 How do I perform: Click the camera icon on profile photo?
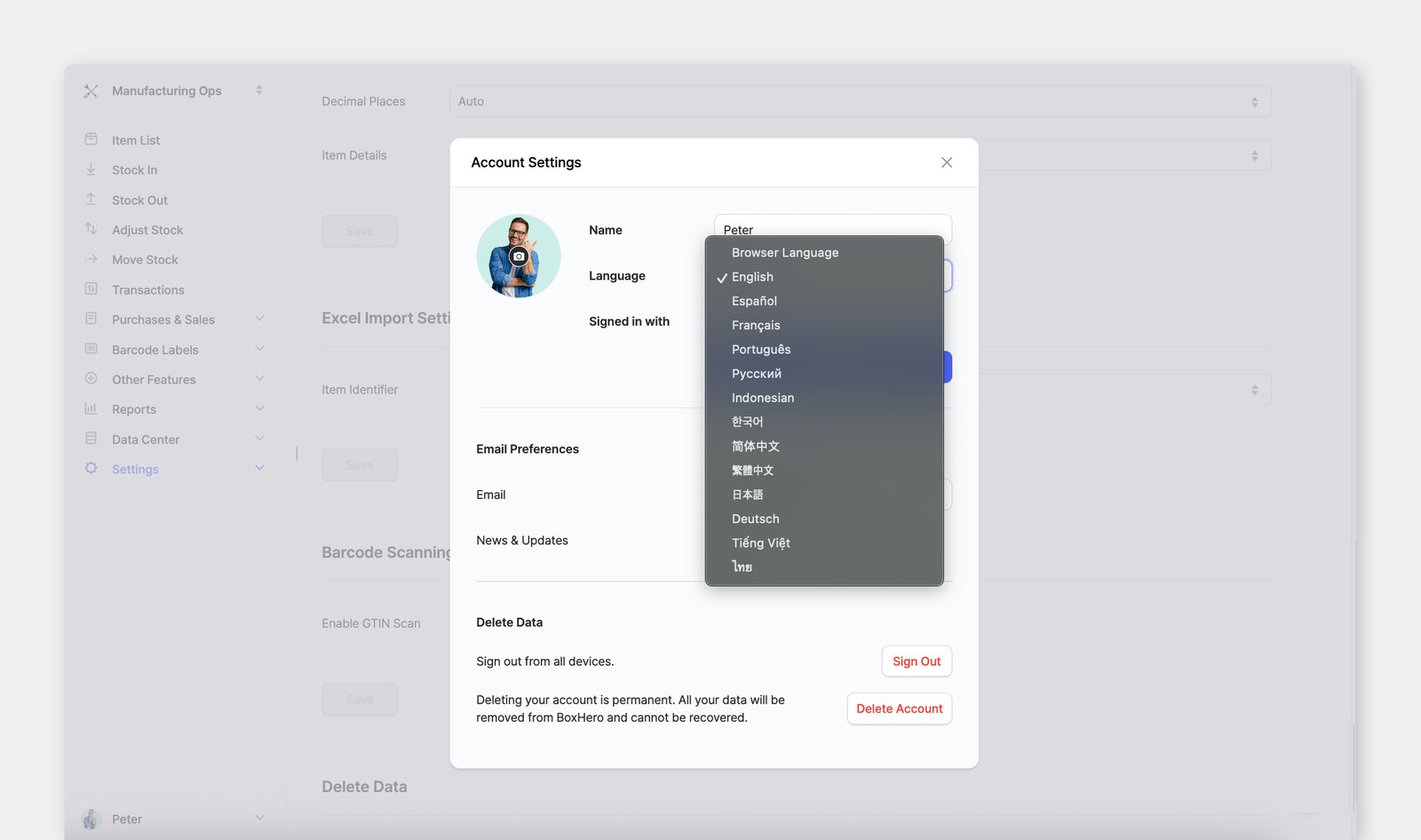pos(519,257)
